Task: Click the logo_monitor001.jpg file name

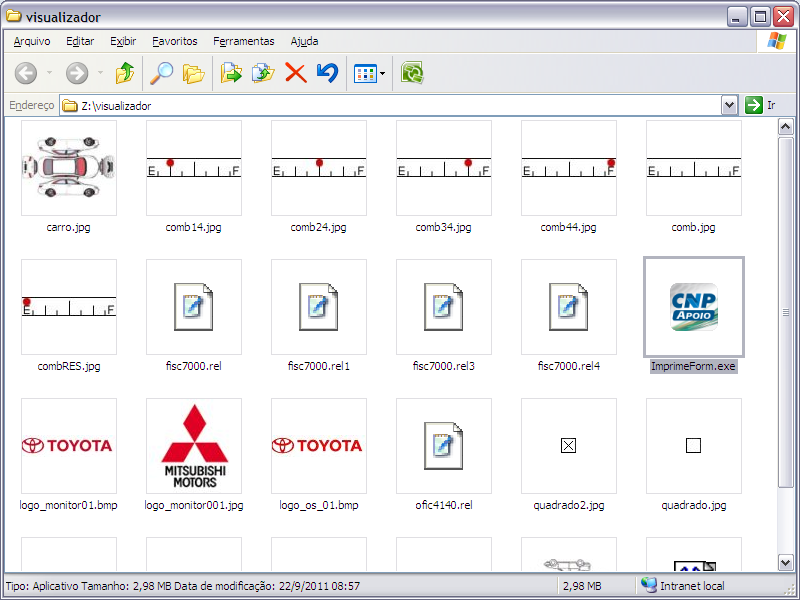Action: pyautogui.click(x=194, y=506)
